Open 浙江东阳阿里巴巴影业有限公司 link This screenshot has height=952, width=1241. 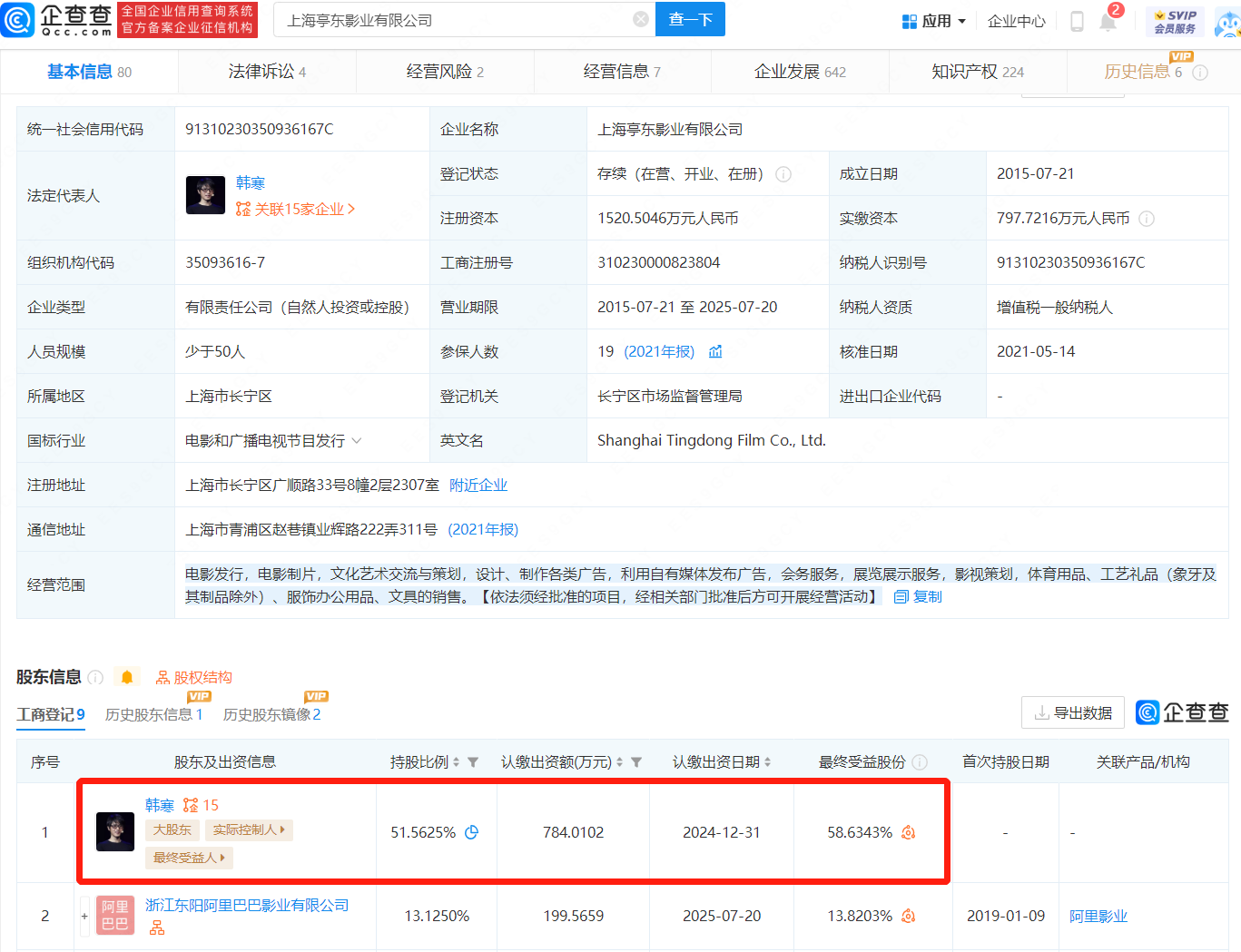point(247,905)
